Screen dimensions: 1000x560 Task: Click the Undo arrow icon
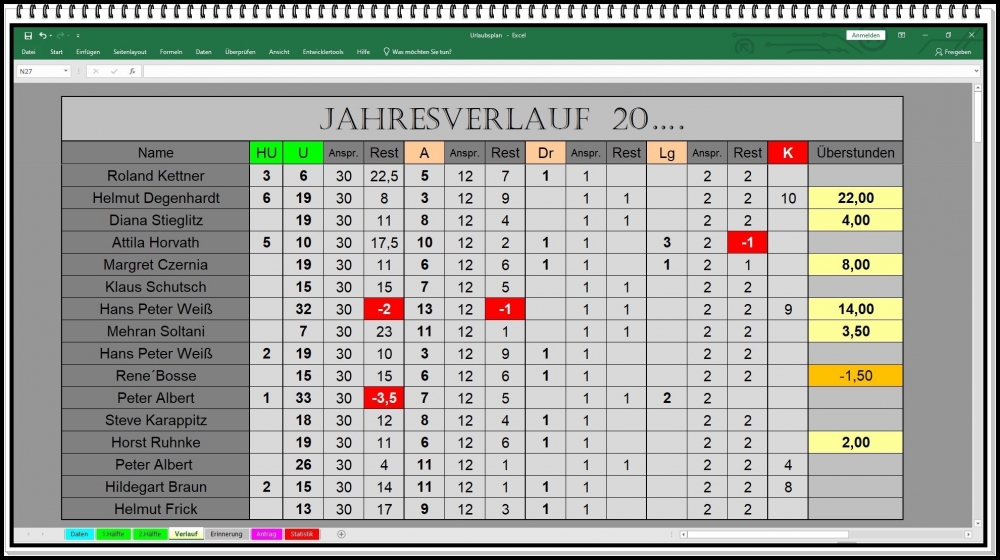click(x=43, y=35)
